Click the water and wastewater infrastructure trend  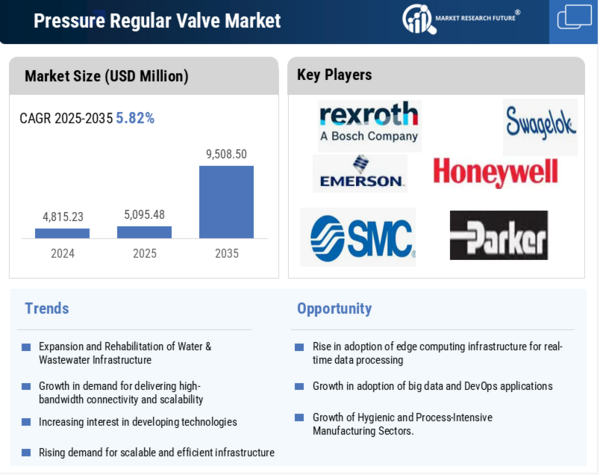click(x=125, y=353)
